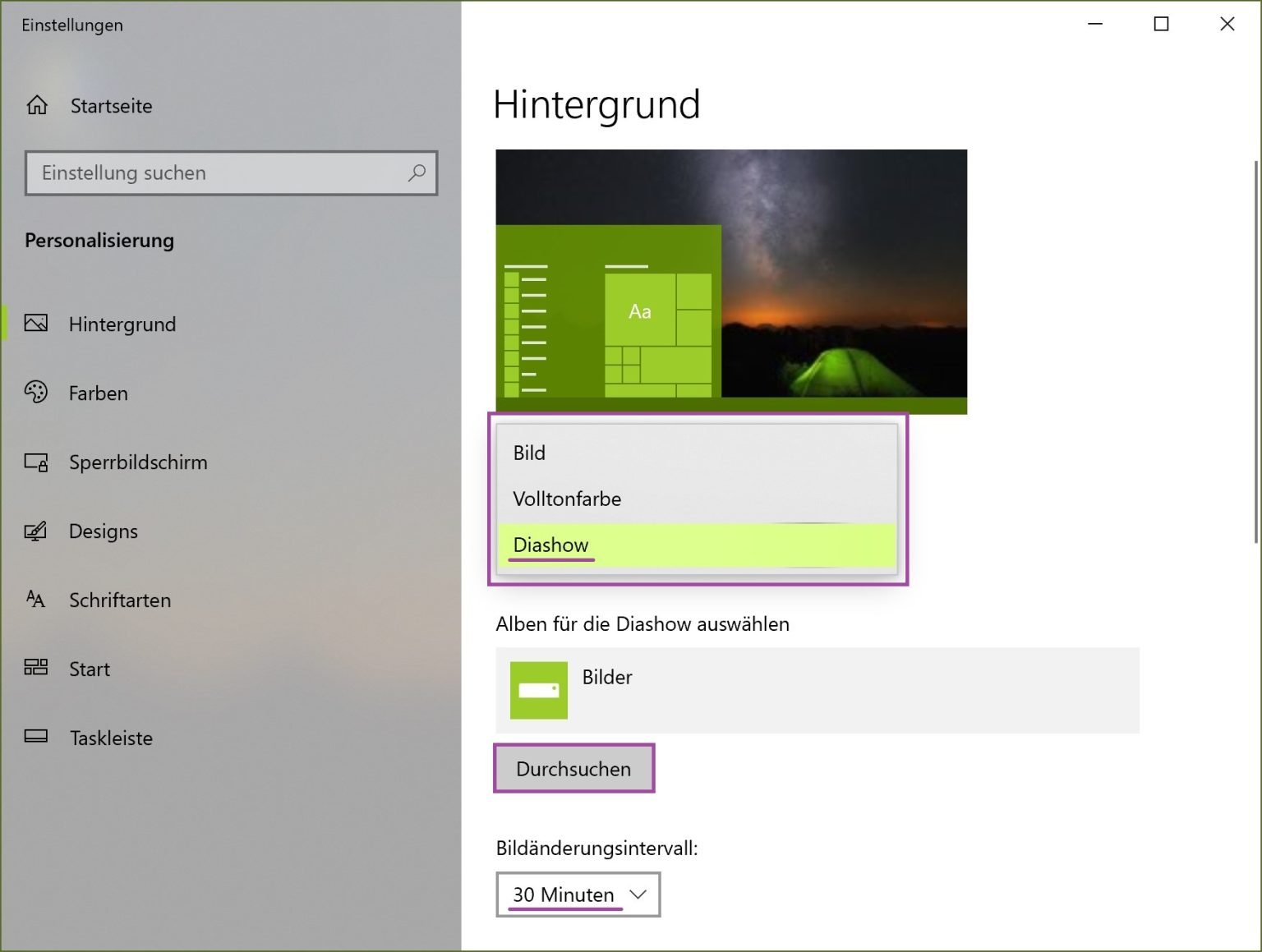This screenshot has width=1262, height=952.
Task: Click the Startseite home icon
Action: (x=36, y=105)
